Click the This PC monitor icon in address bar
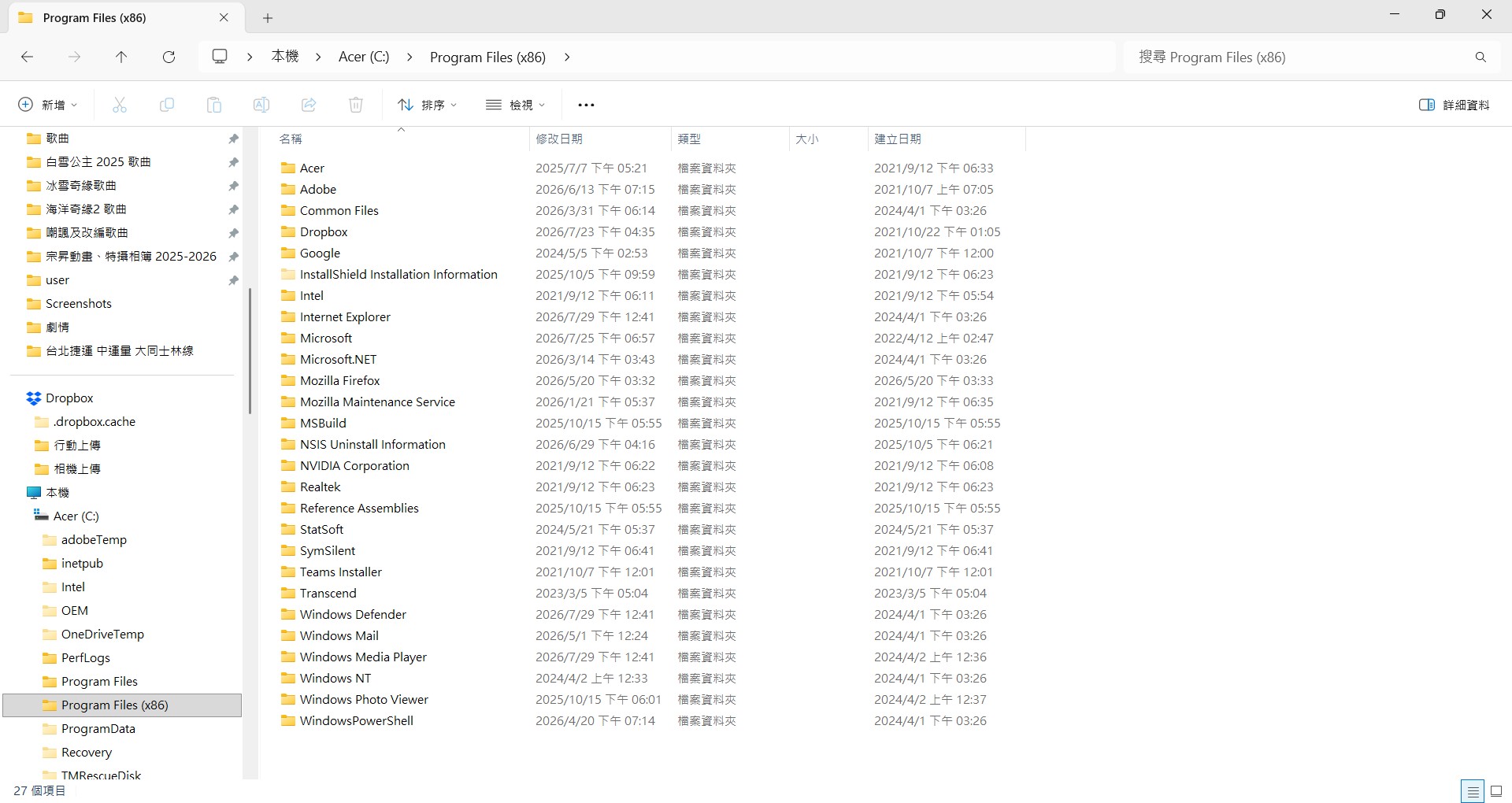The width and height of the screenshot is (1512, 803). click(x=220, y=57)
